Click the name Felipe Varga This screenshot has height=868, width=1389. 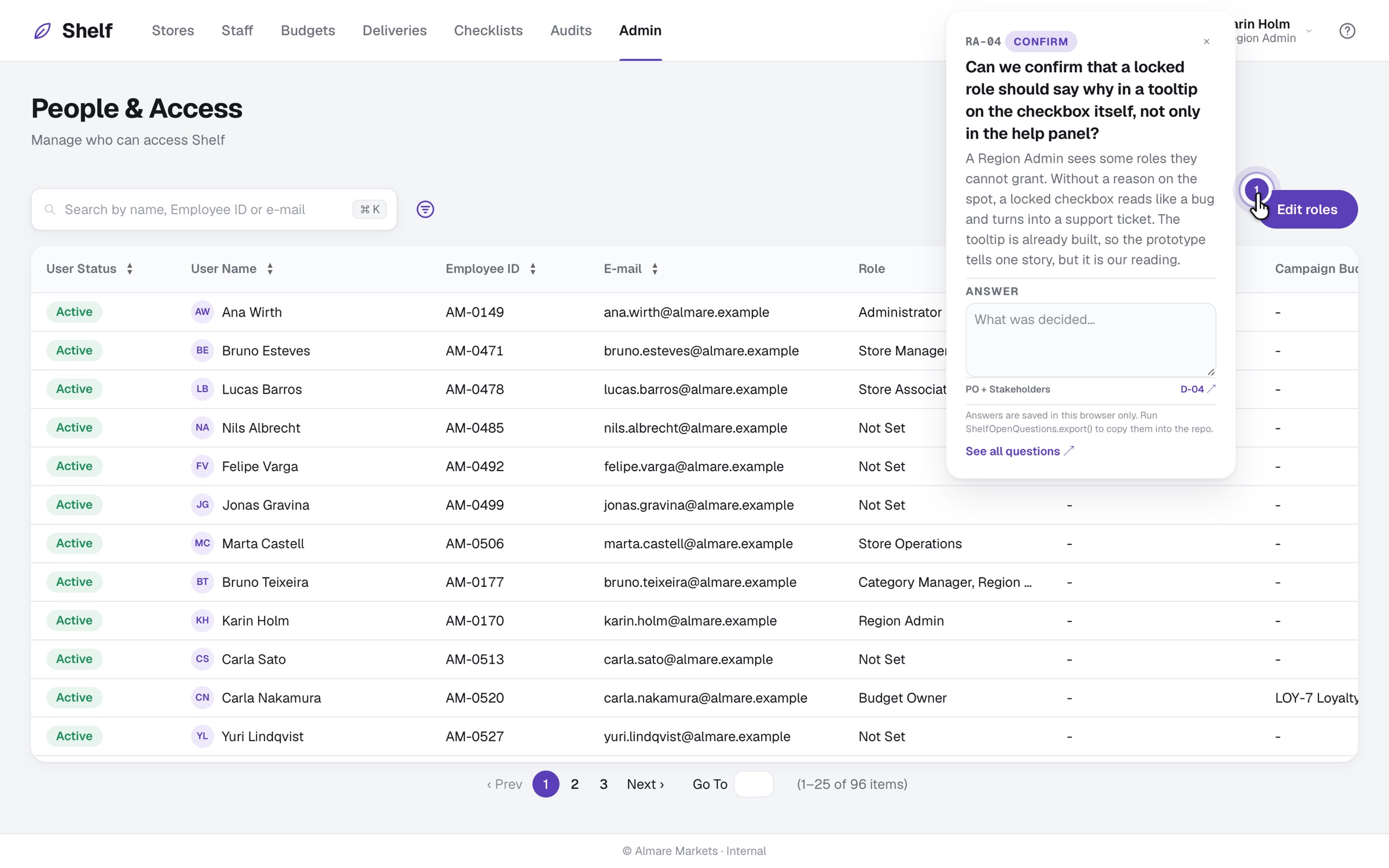point(260,466)
